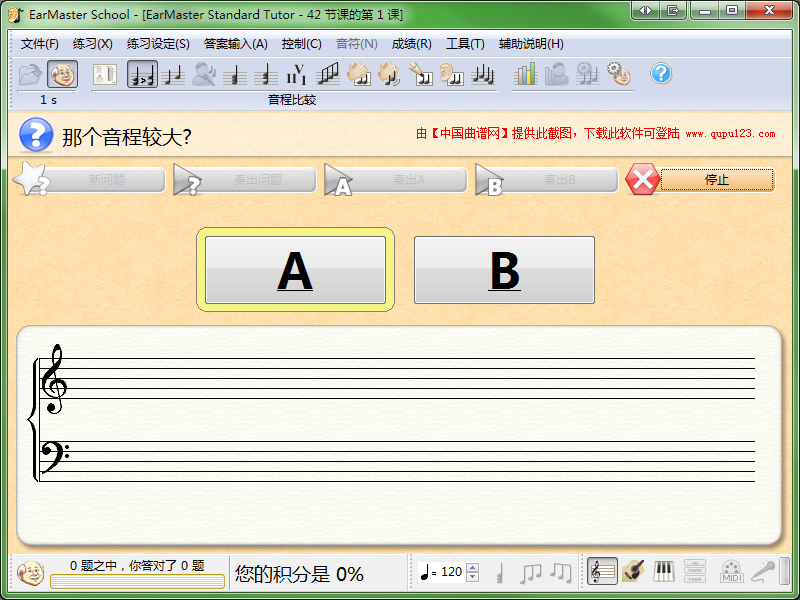Viewport: 800px width, 600px height.
Task: Open the 练习设定(S) menu
Action: click(x=158, y=44)
